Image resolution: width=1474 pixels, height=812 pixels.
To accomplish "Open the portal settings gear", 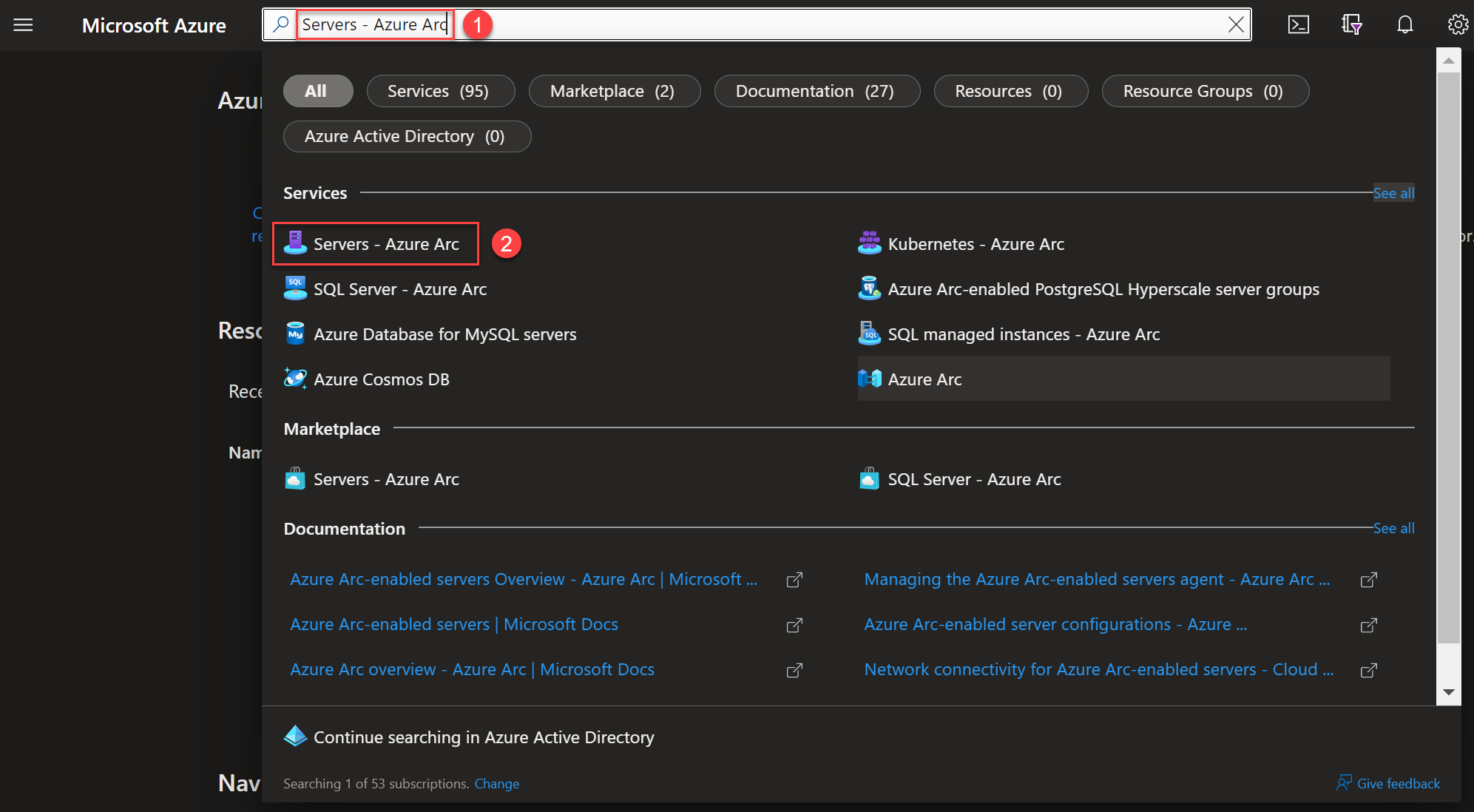I will point(1458,25).
